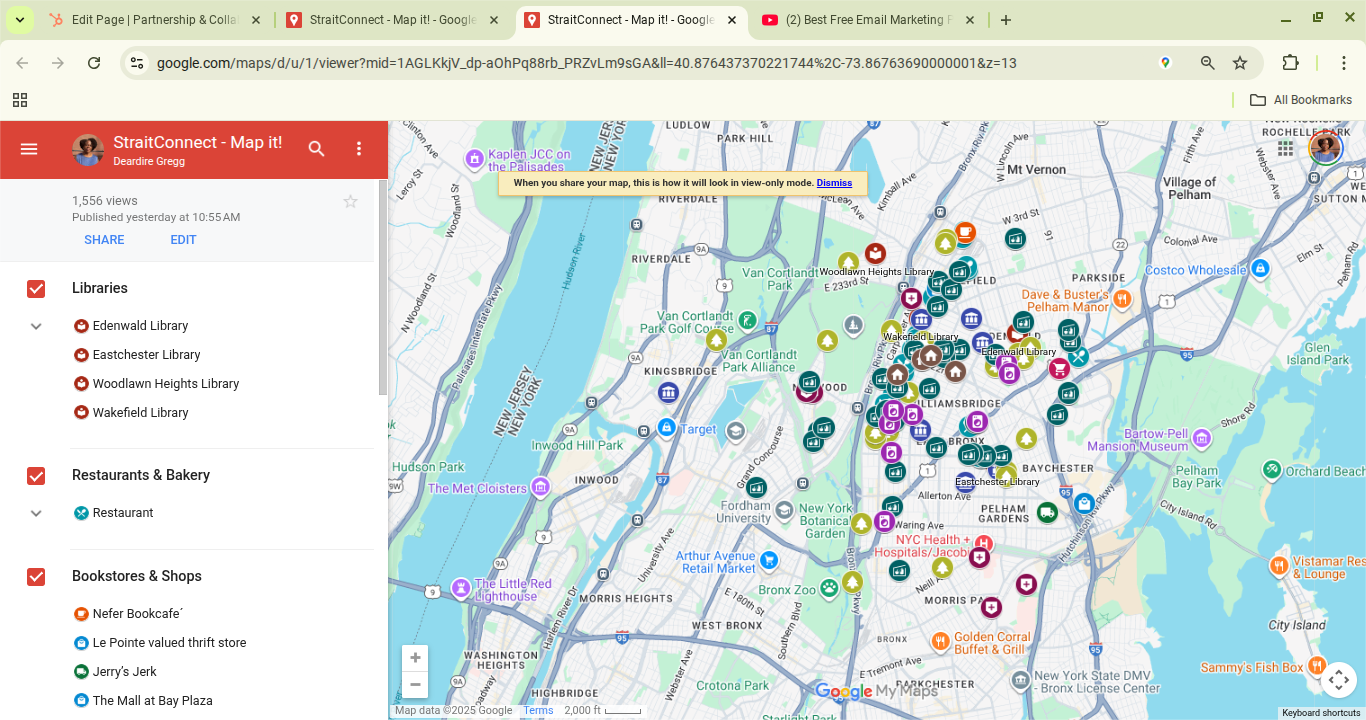The image size is (1366, 720).
Task: Click the search icon in map header
Action: coord(317,149)
